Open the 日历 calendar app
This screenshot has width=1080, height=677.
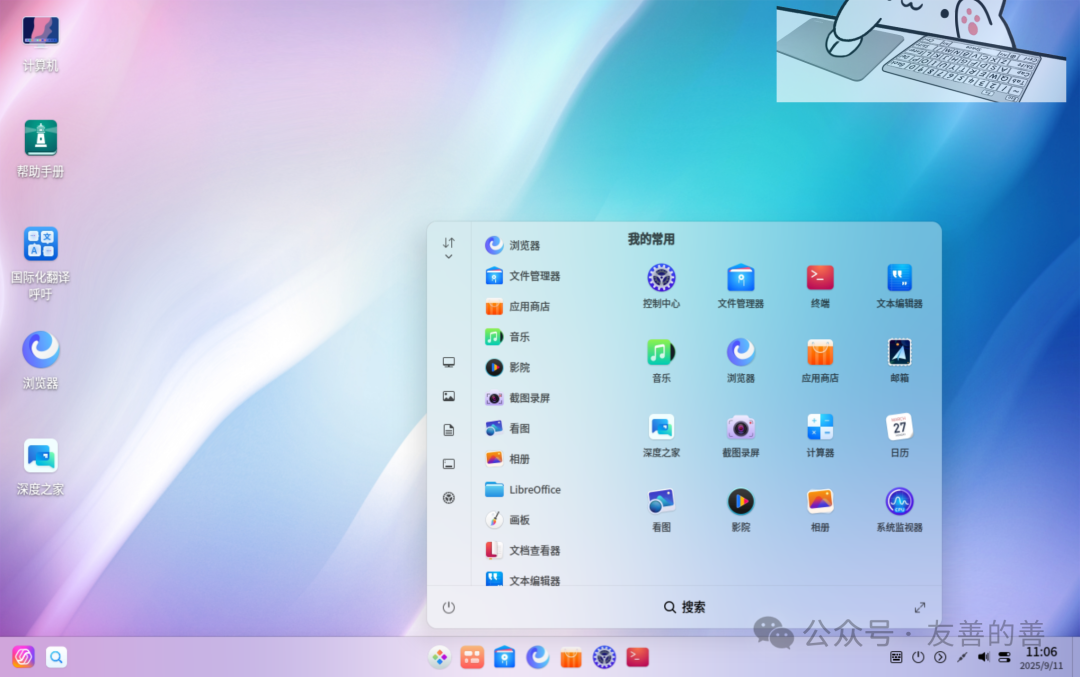[899, 435]
